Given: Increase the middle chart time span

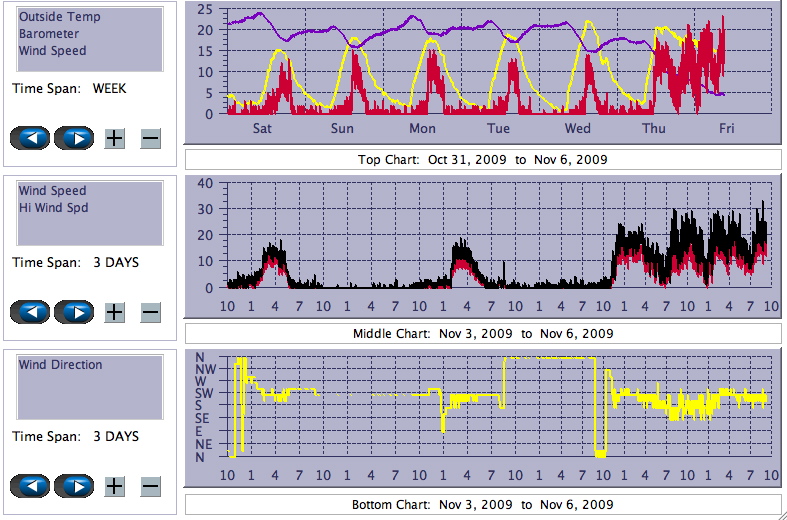Looking at the screenshot, I should pos(115,312).
